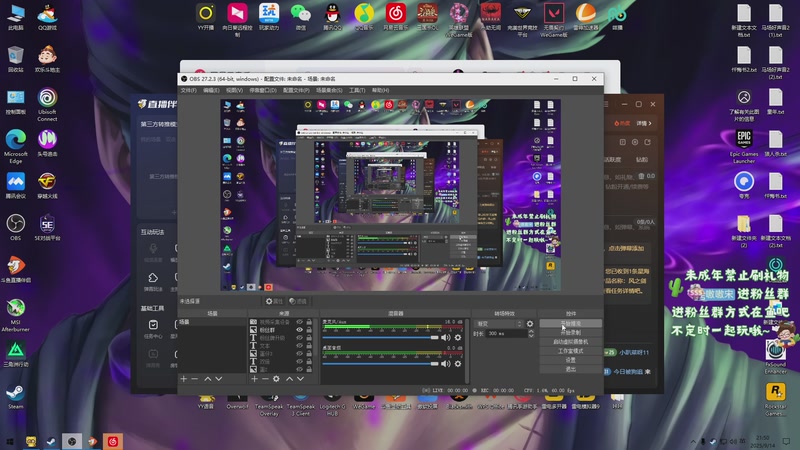Show hidden system tray icons chevron
This screenshot has height=450, width=800.
tap(693, 441)
